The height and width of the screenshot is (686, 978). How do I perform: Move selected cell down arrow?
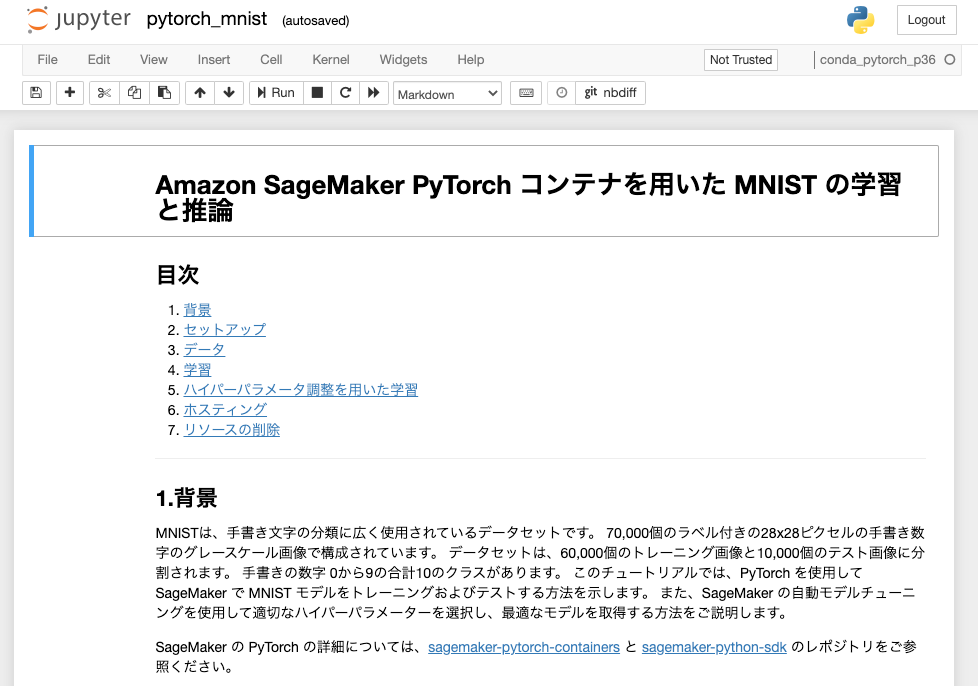coord(229,93)
